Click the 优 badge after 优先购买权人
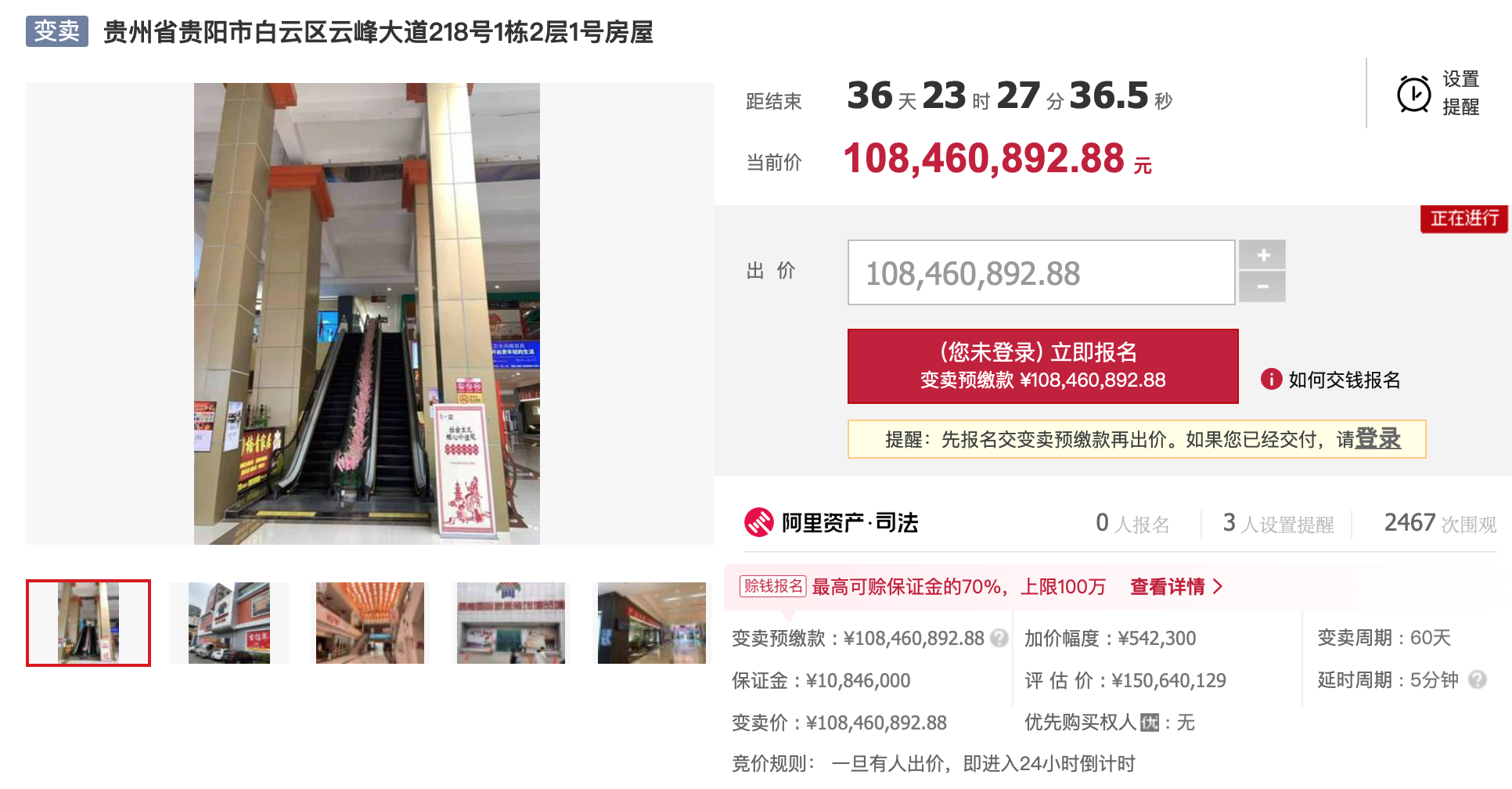1512x789 pixels. [1150, 722]
